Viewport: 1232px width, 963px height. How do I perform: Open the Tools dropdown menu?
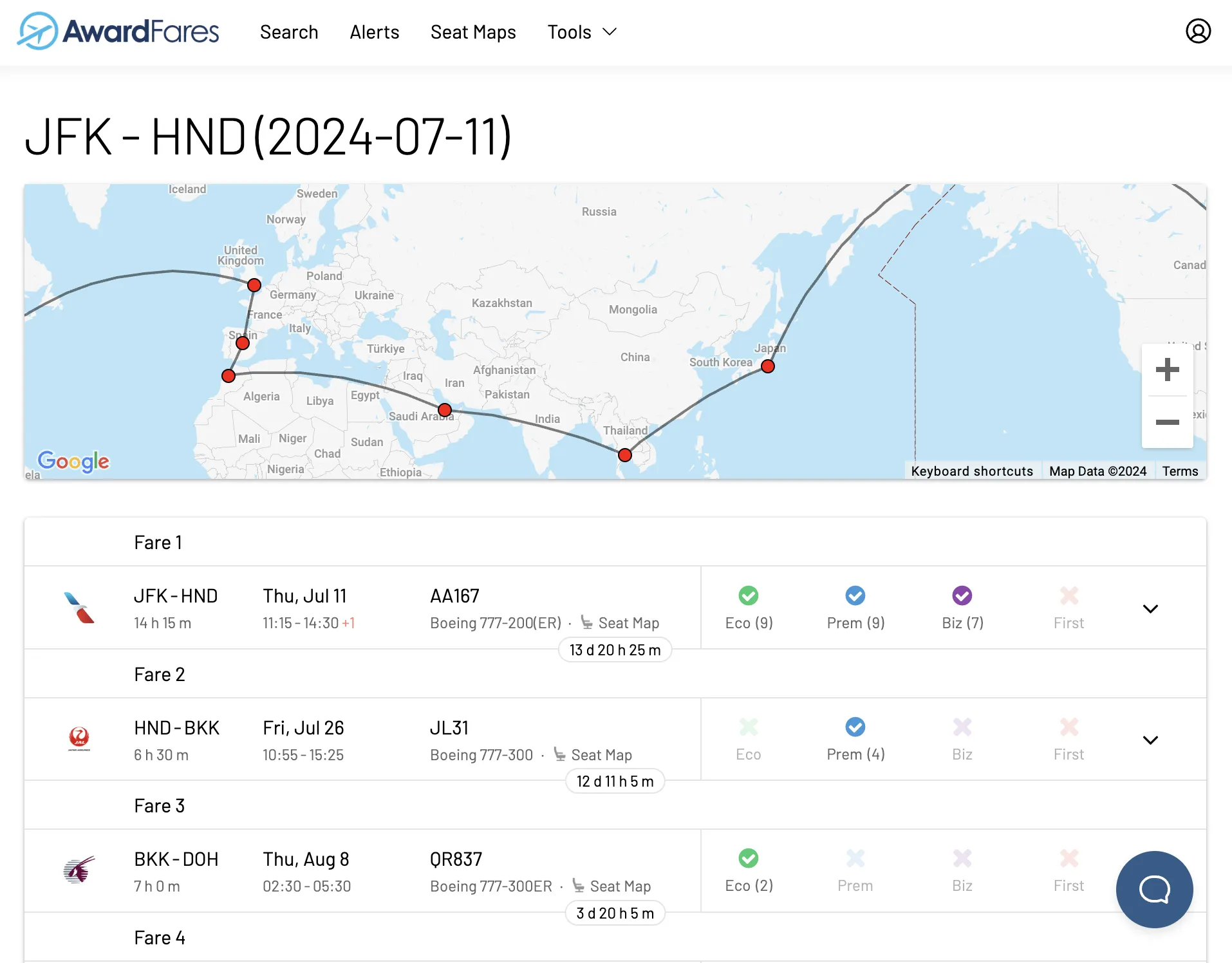(582, 32)
